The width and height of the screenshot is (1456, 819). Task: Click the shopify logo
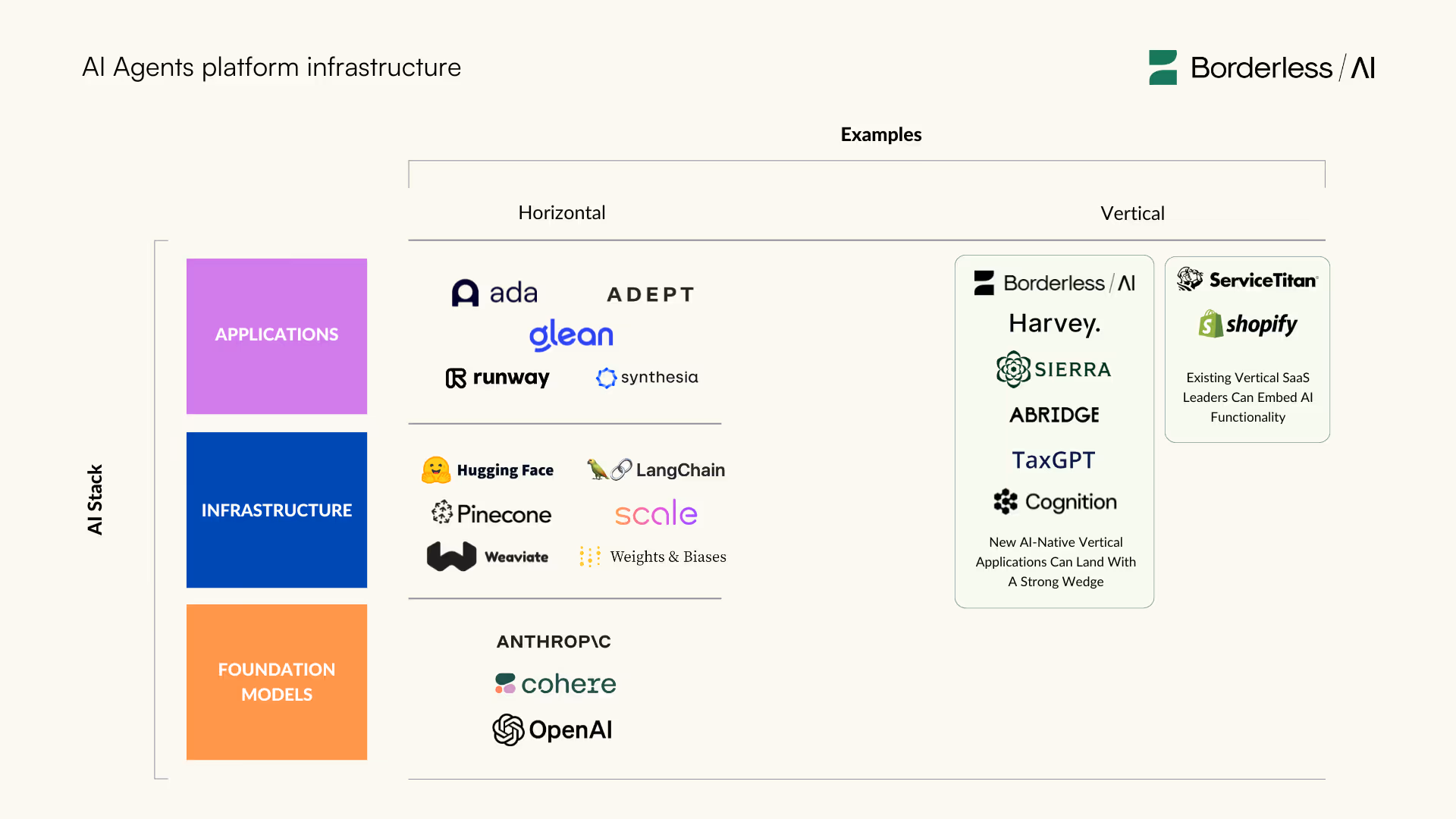pyautogui.click(x=1247, y=324)
